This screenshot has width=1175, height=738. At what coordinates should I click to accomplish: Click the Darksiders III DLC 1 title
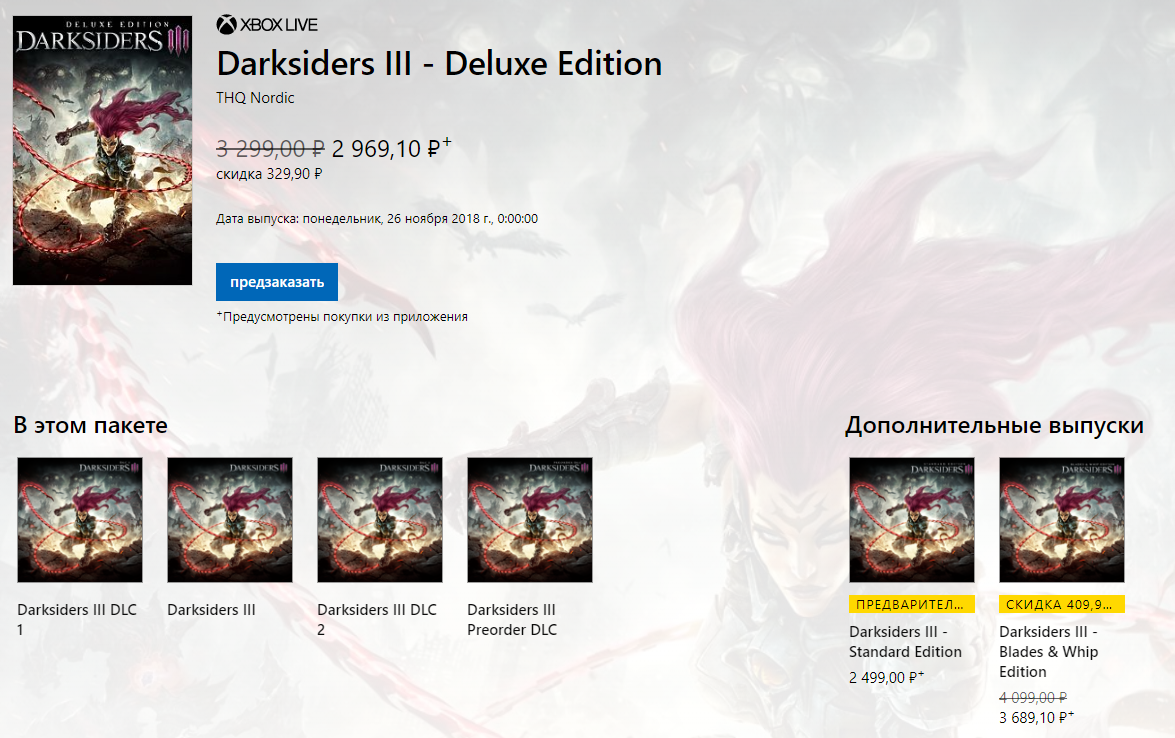tap(77, 620)
